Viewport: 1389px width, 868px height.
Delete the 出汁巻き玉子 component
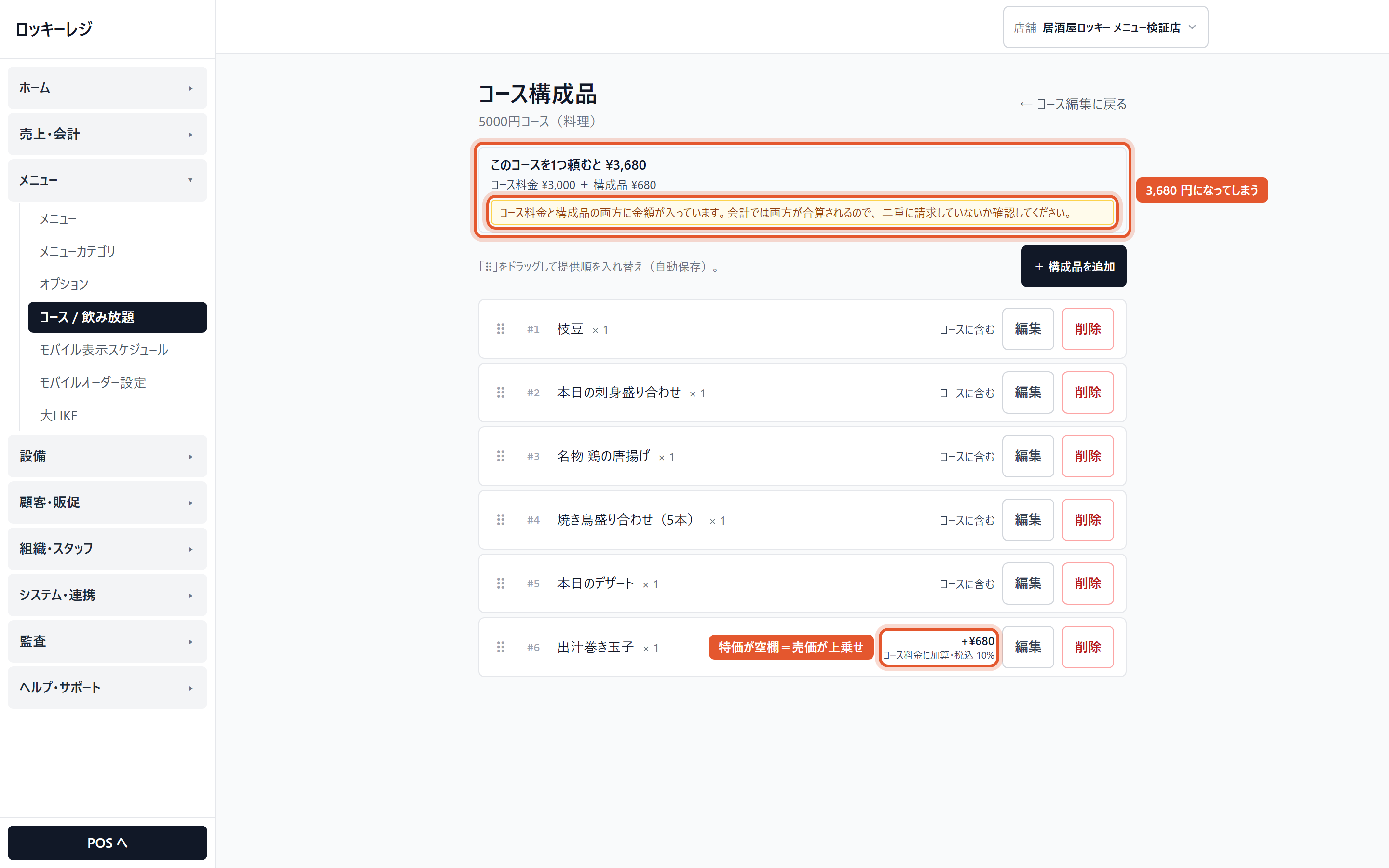tap(1087, 647)
